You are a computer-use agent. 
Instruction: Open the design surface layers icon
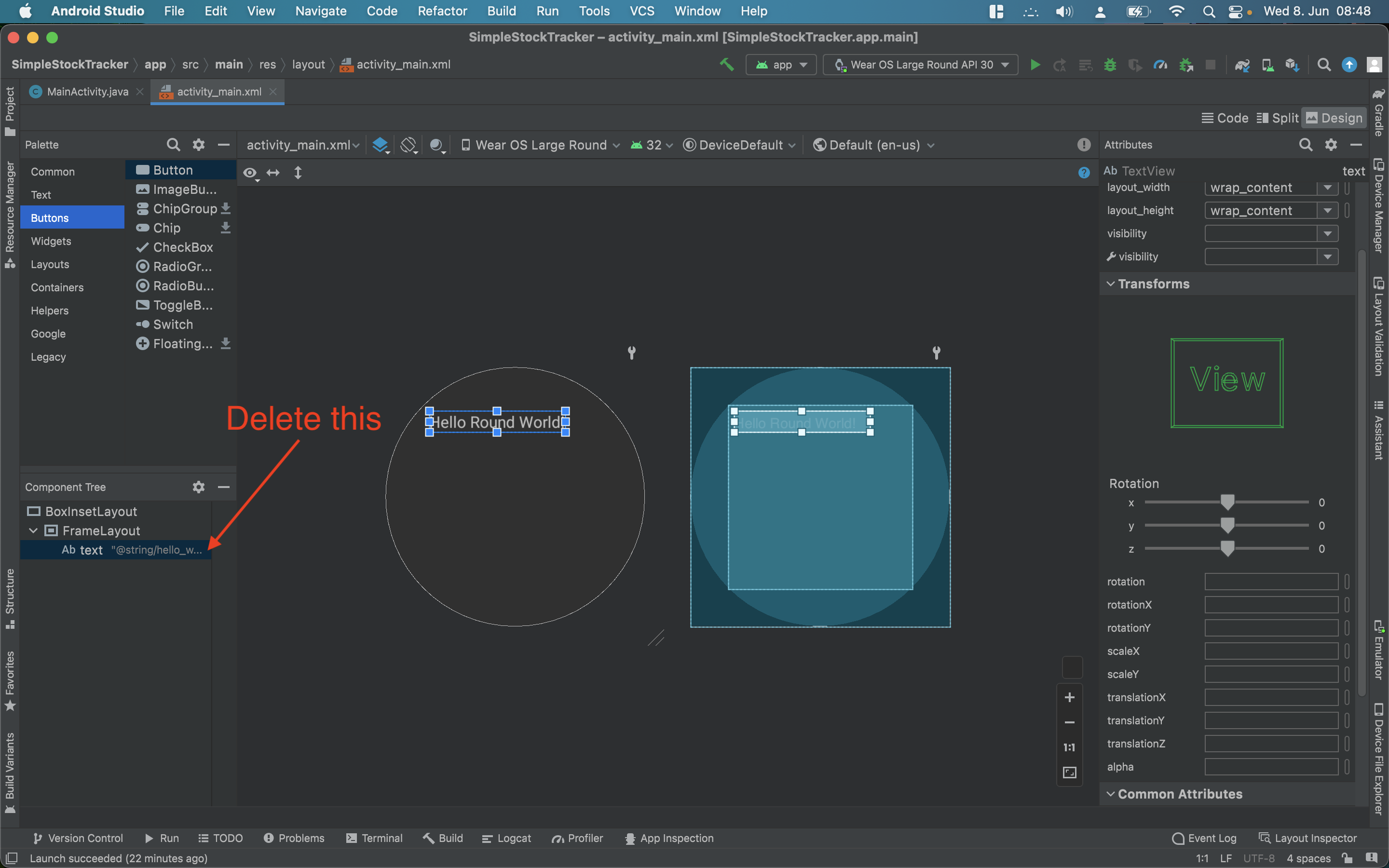coord(380,145)
